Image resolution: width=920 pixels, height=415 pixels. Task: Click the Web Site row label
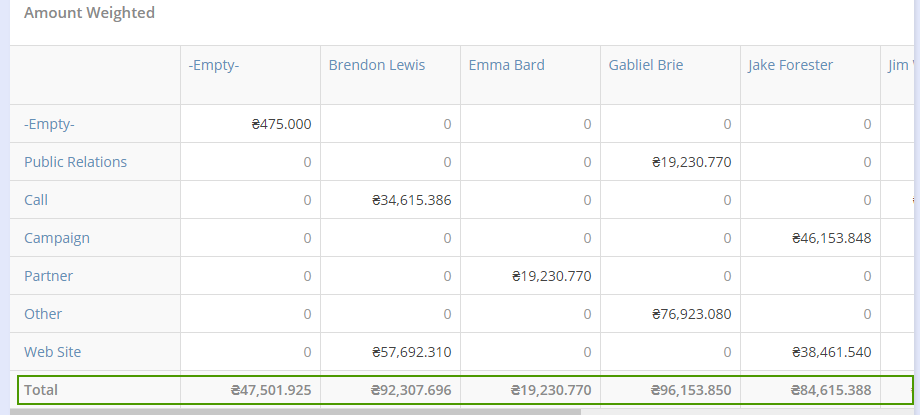(x=53, y=352)
